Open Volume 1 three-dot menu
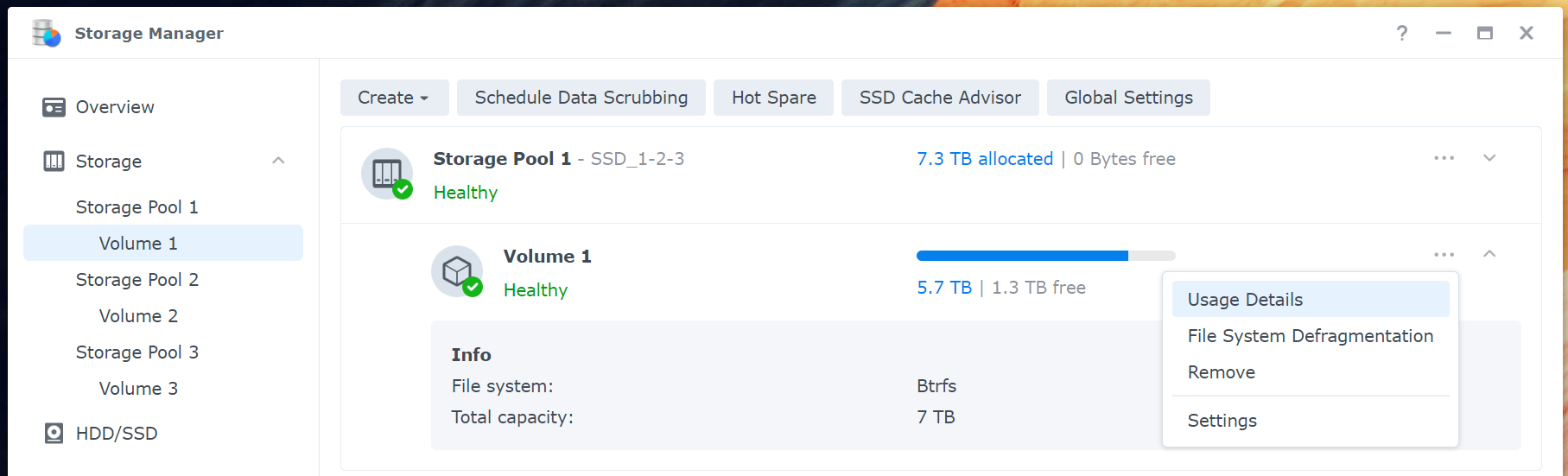 tap(1444, 254)
